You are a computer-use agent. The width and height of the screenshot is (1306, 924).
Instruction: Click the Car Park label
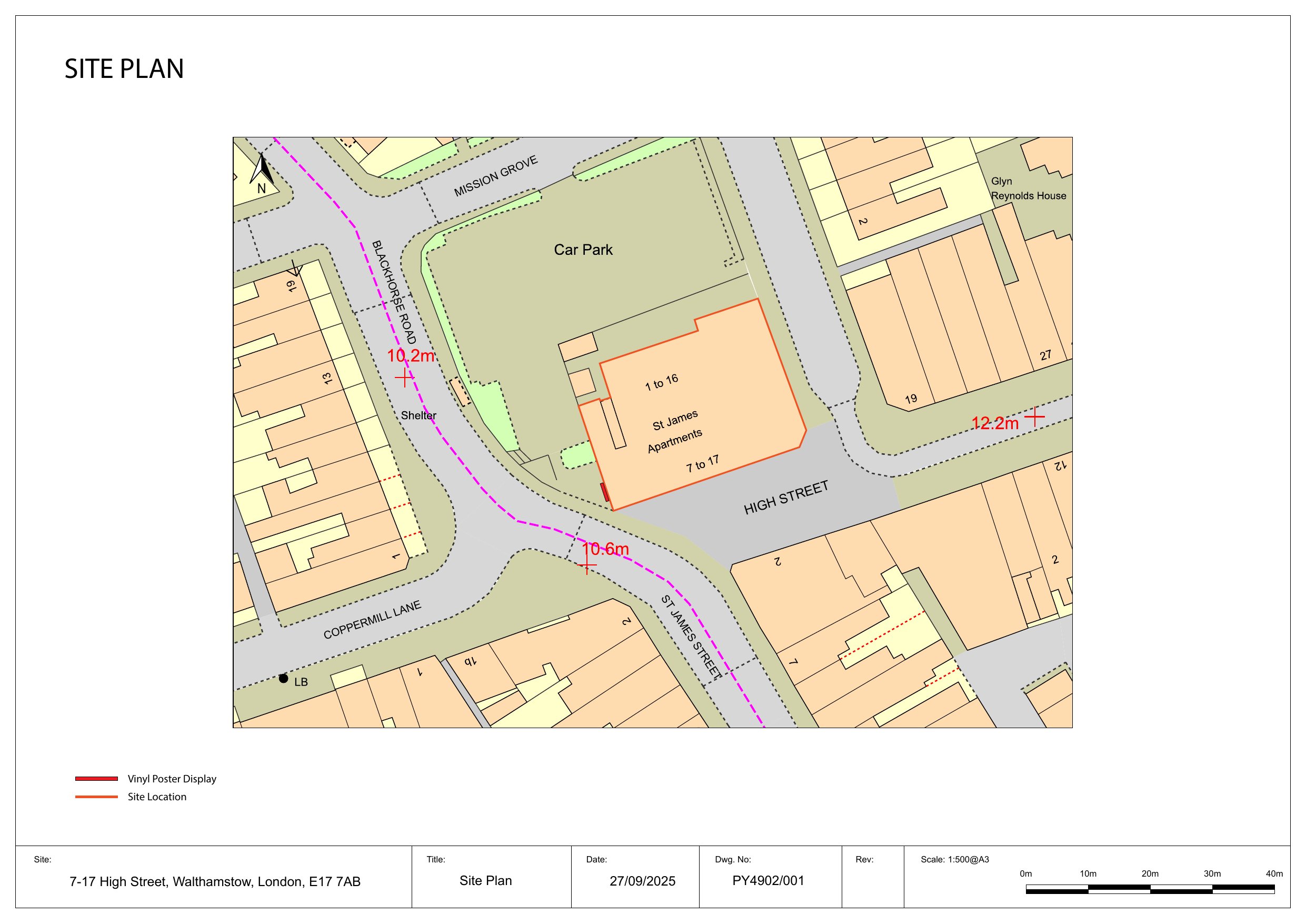(x=583, y=250)
